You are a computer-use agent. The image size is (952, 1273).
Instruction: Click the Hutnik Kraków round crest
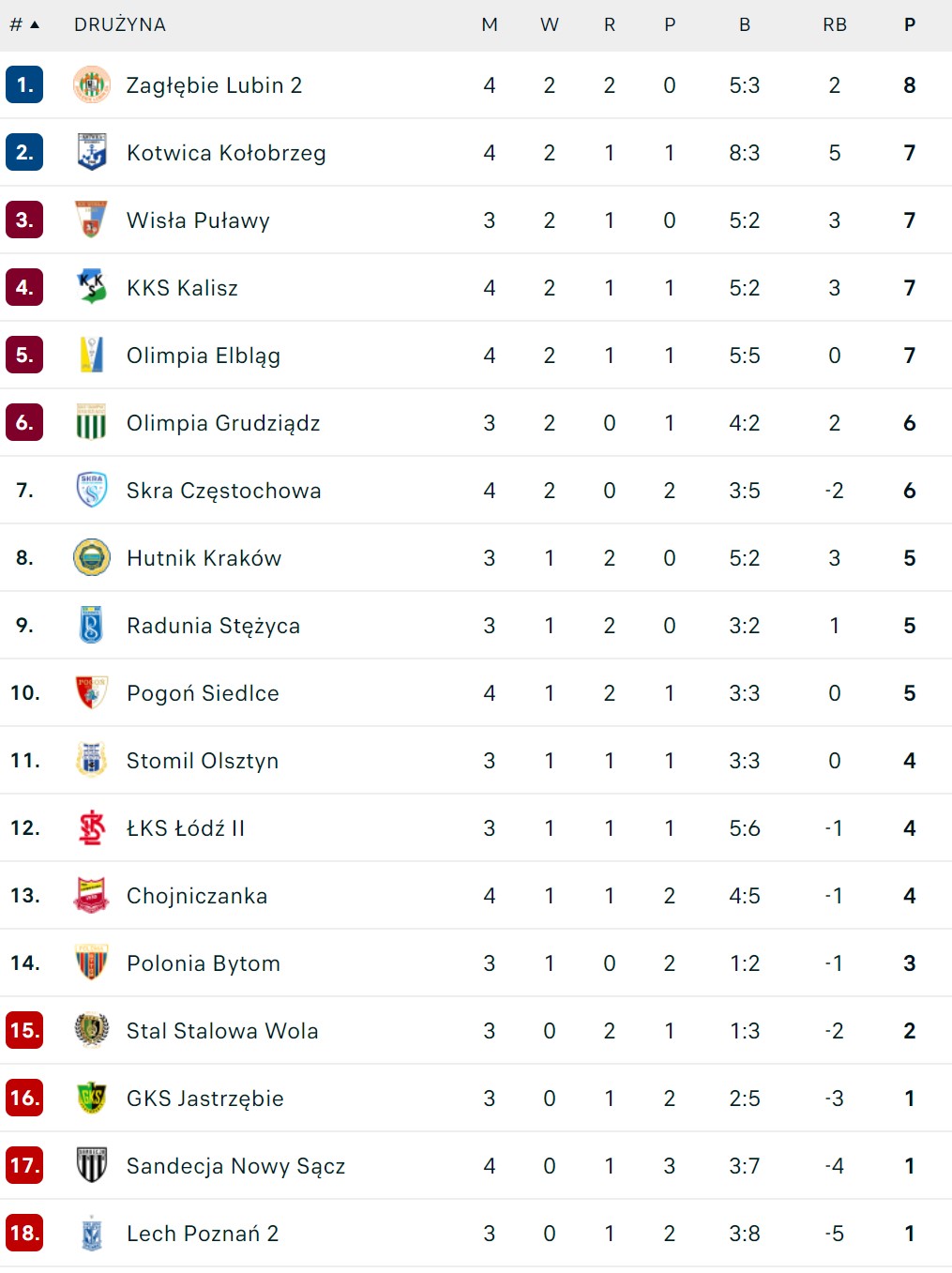point(91,558)
